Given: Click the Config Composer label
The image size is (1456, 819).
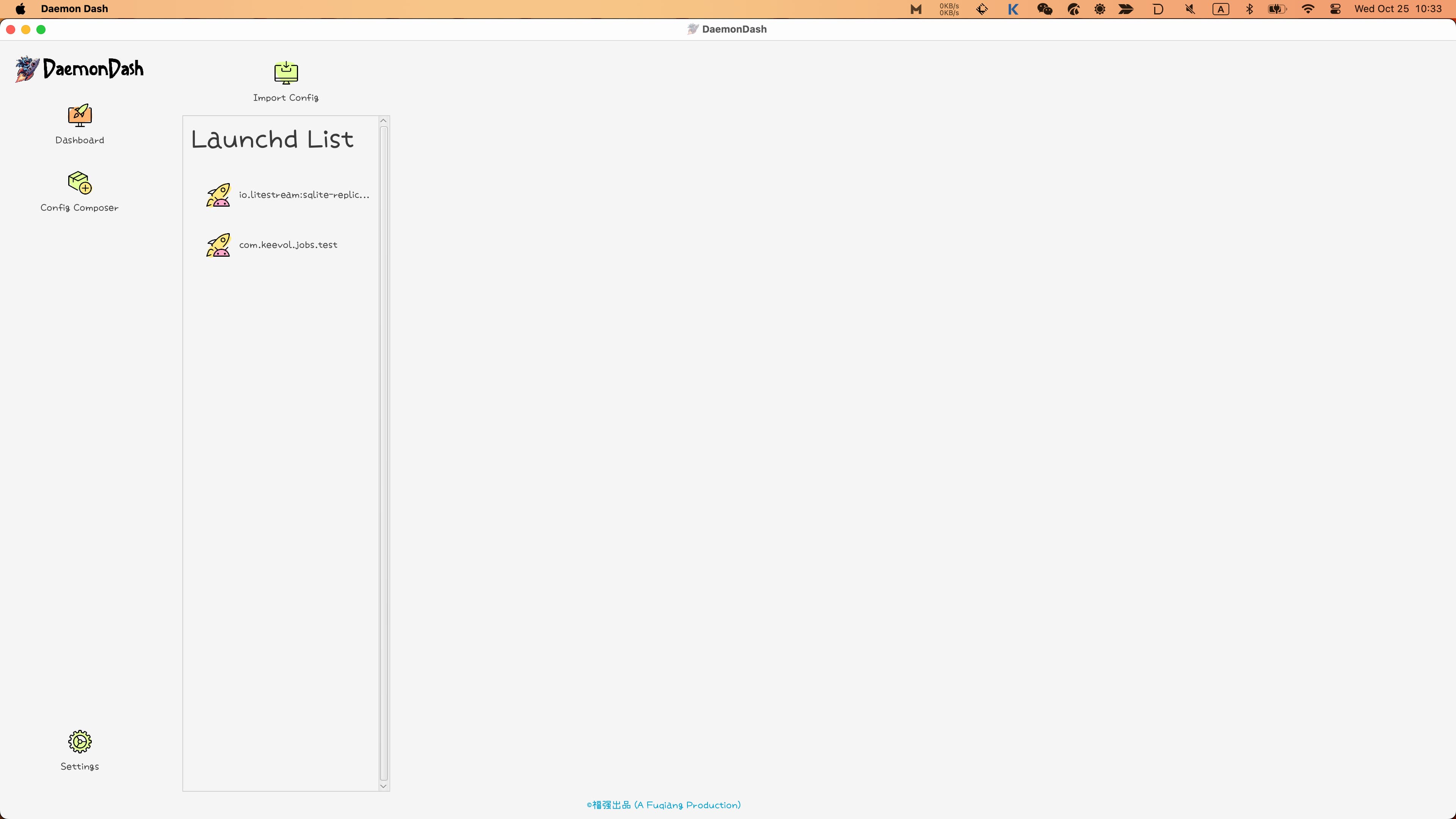Looking at the screenshot, I should coord(80,208).
